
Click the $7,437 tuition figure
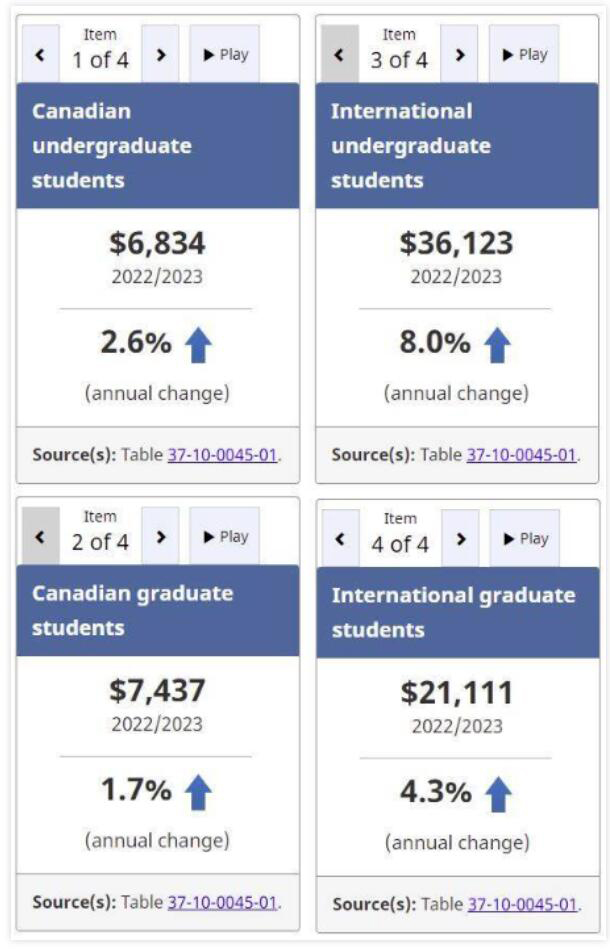(x=157, y=690)
